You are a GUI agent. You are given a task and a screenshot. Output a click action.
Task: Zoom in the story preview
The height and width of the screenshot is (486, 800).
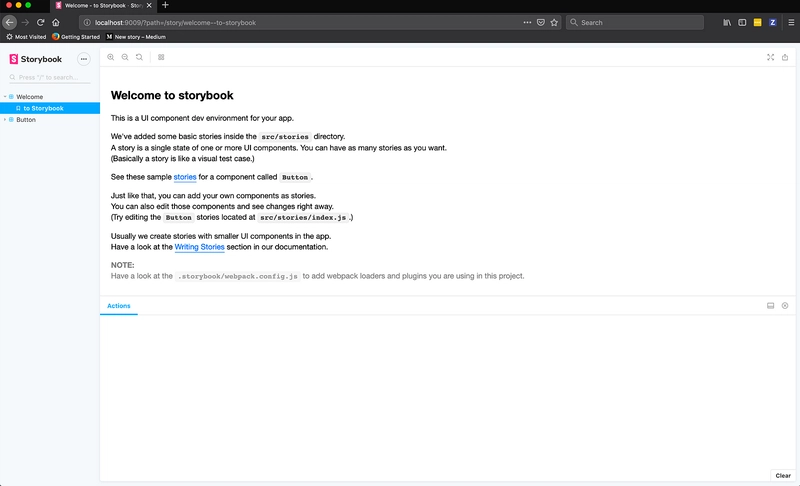(111, 57)
